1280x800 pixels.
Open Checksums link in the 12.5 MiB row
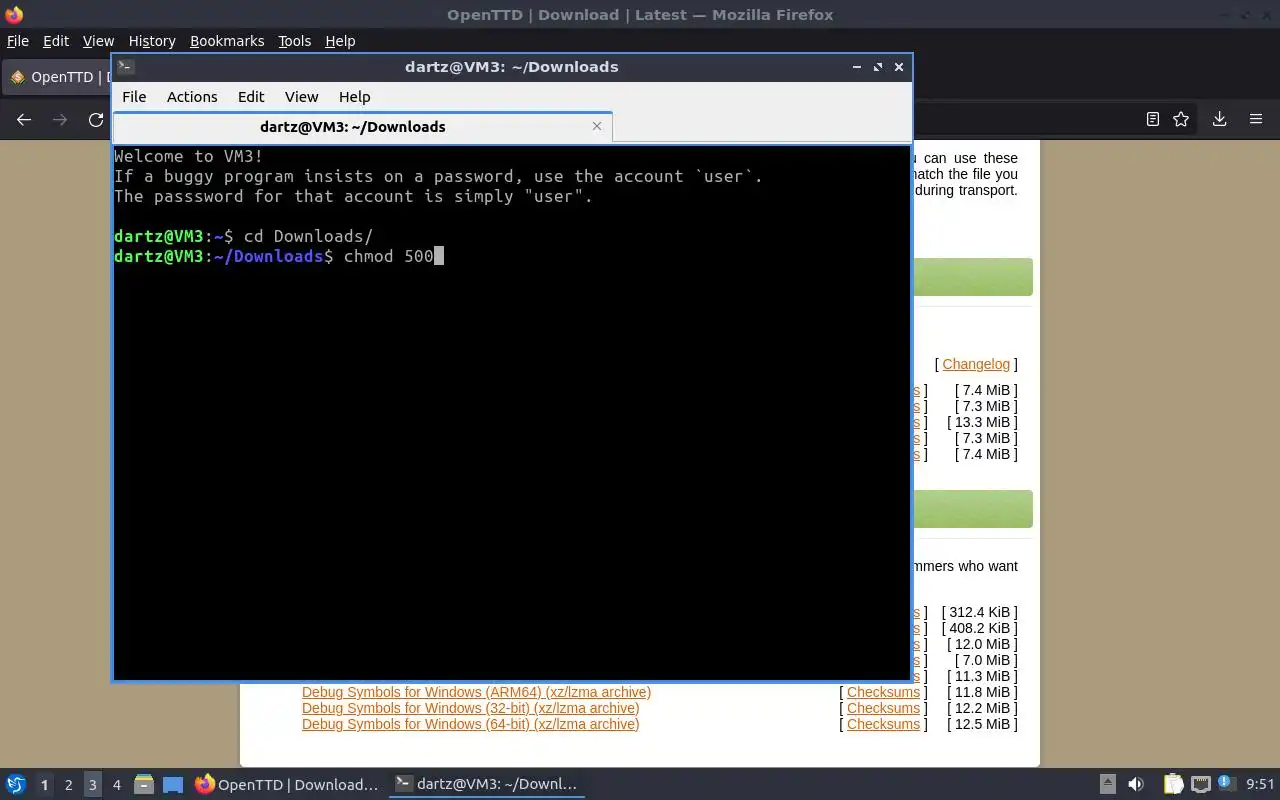883,724
